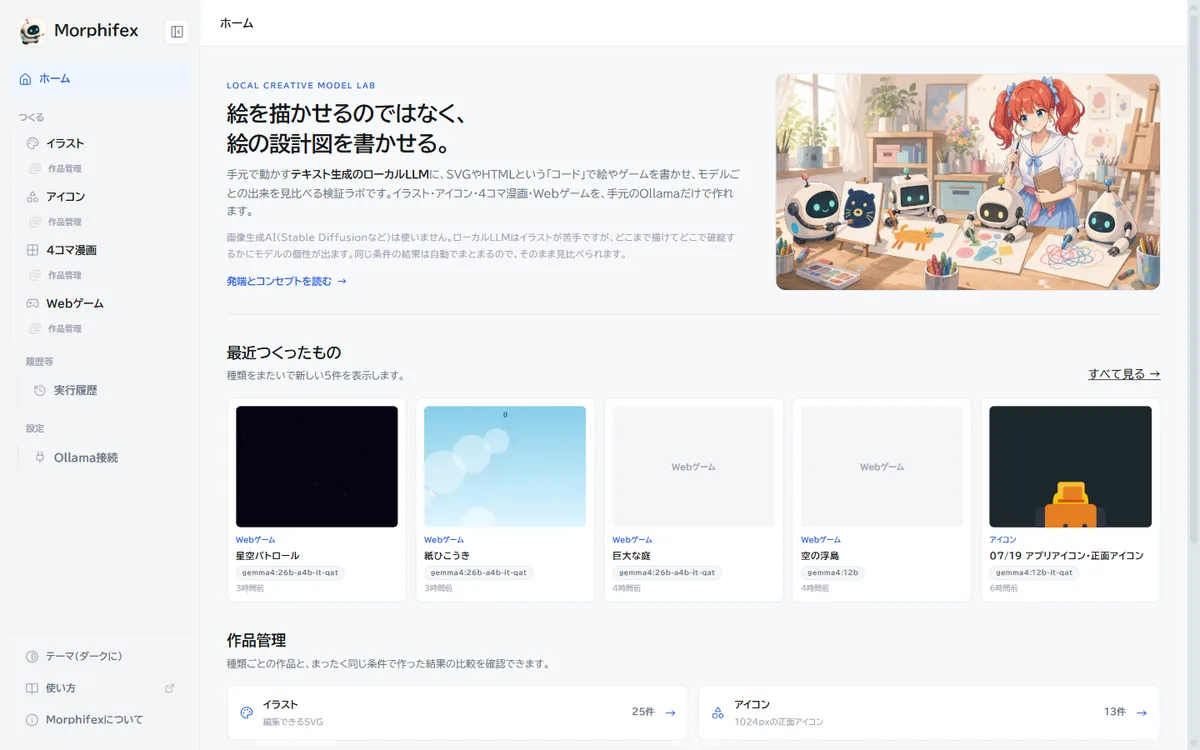Click the book icon beside 使い方

click(x=32, y=688)
